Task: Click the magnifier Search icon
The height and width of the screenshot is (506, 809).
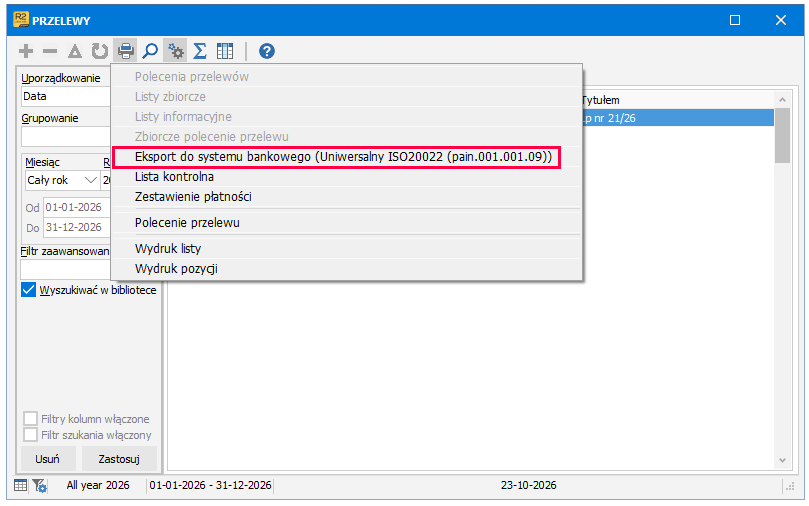Action: click(x=150, y=51)
